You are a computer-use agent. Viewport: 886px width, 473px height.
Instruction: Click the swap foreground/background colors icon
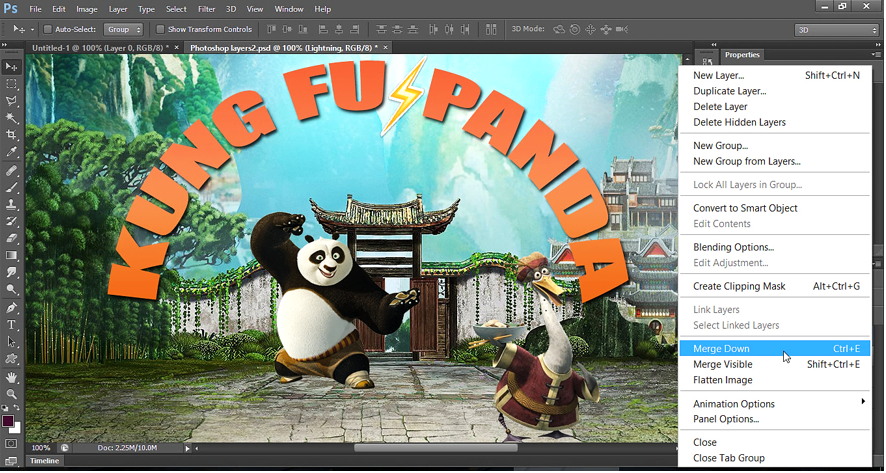coord(16,407)
